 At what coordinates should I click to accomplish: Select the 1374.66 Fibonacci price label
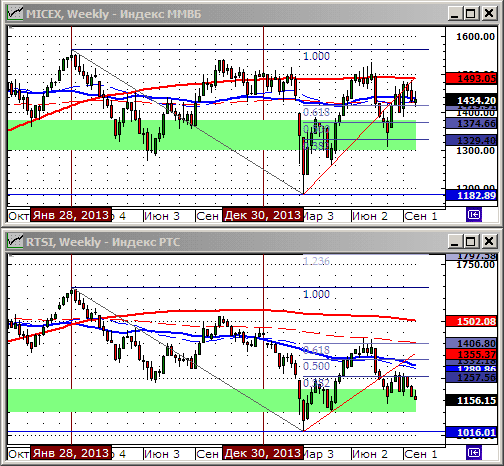pos(471,123)
